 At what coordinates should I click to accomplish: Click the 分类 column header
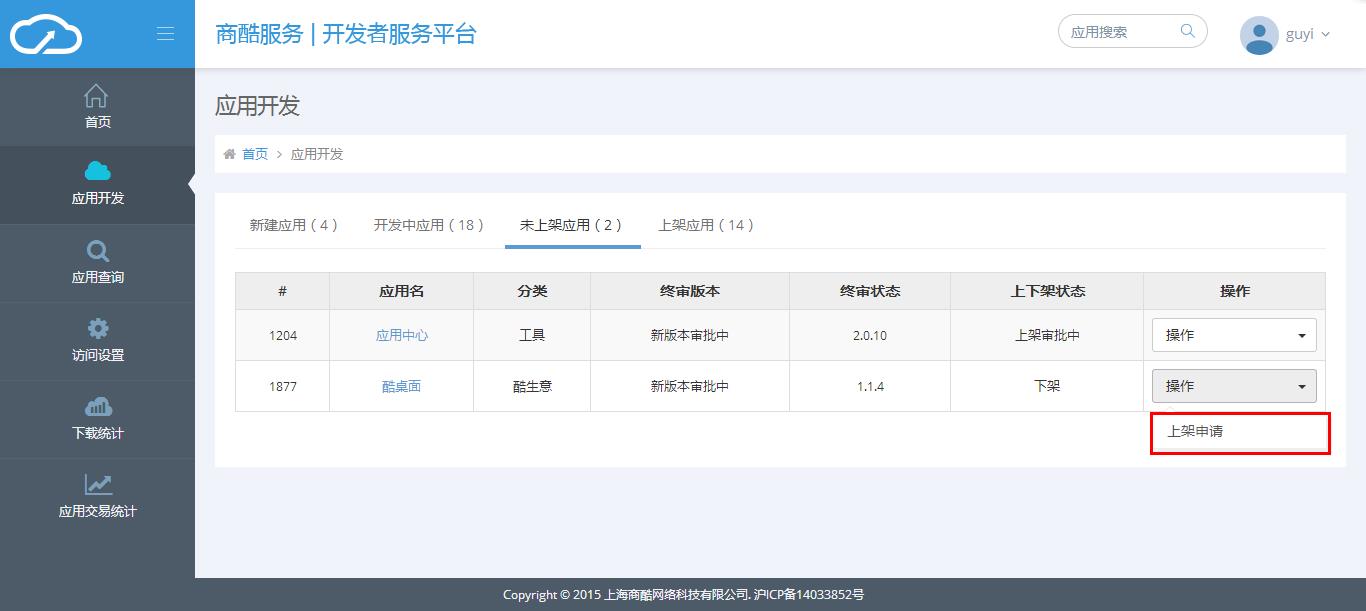point(532,291)
